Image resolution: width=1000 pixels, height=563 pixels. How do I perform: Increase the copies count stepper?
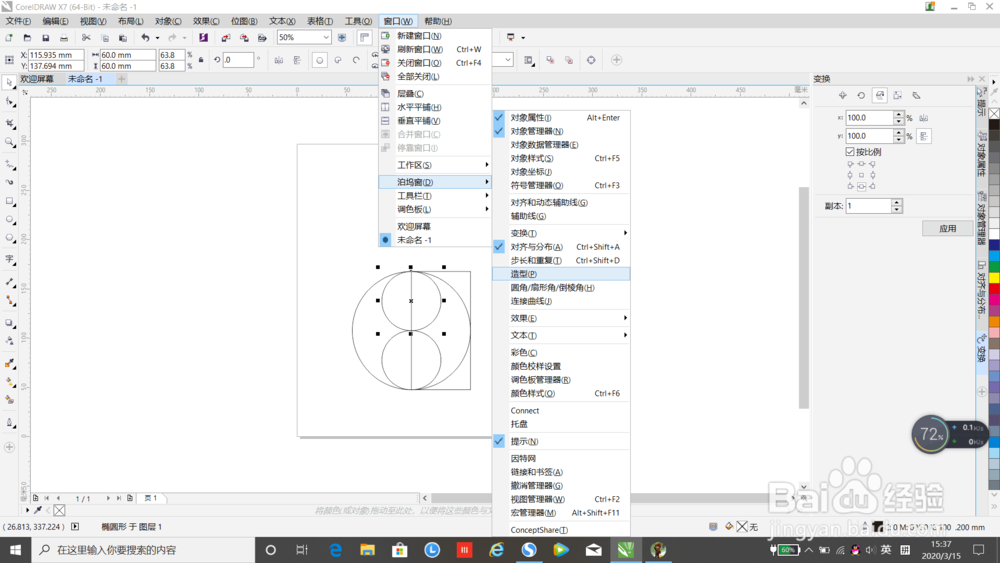pos(897,202)
